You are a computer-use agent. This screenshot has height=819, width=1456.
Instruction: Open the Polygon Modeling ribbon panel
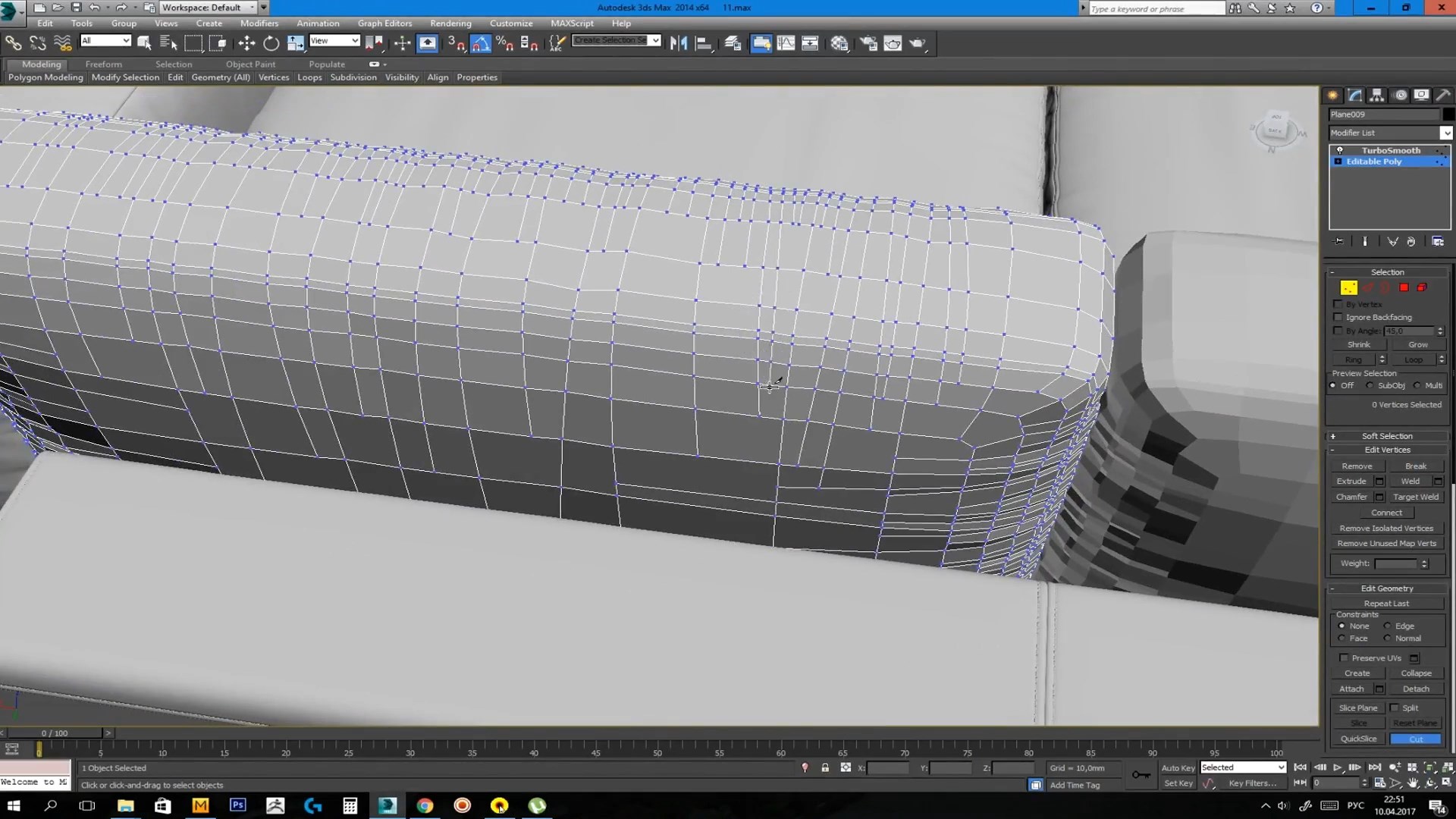click(45, 77)
